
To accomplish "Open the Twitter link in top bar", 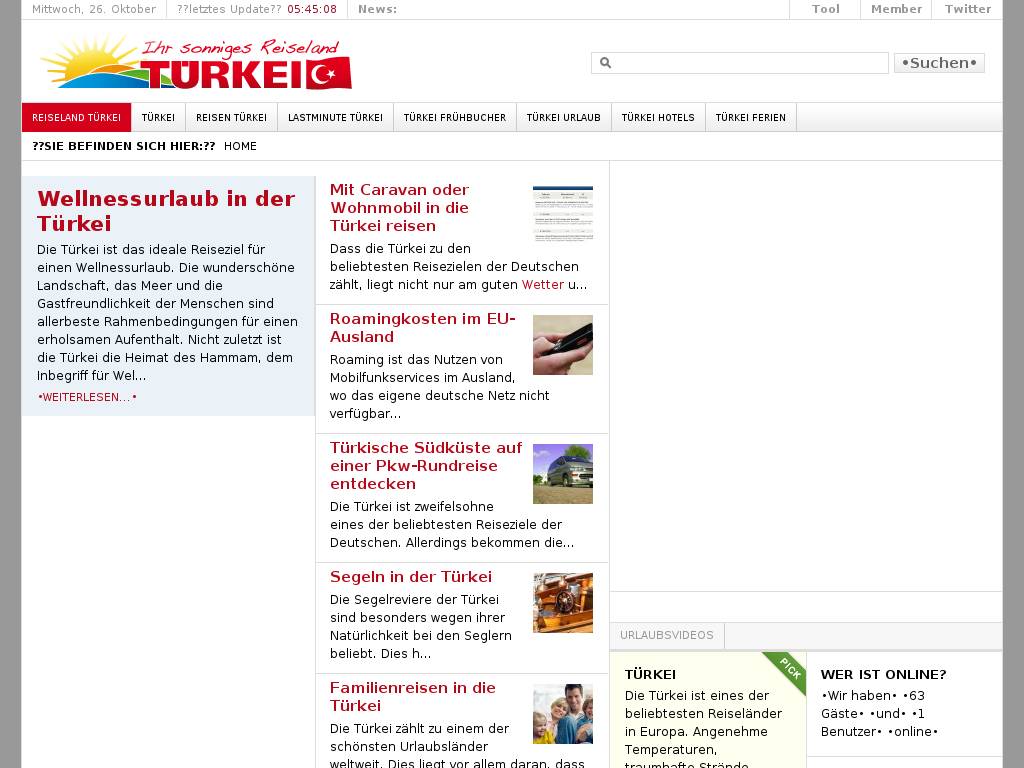I will [x=967, y=9].
